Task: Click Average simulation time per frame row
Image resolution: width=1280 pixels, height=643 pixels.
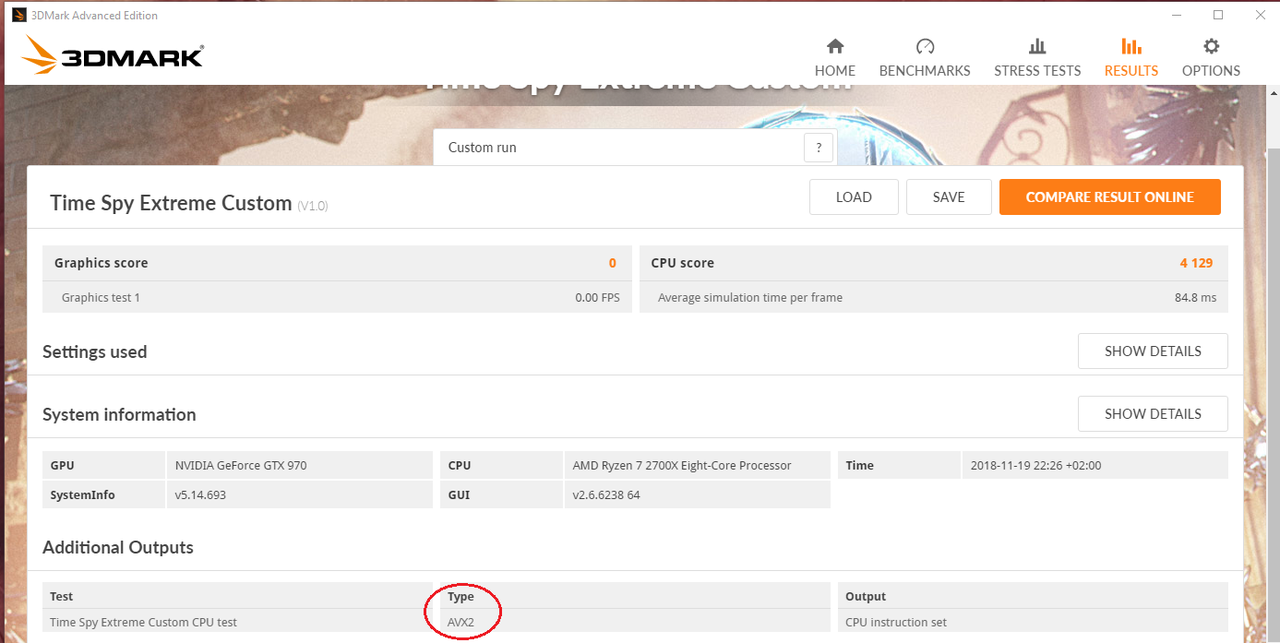Action: (934, 297)
